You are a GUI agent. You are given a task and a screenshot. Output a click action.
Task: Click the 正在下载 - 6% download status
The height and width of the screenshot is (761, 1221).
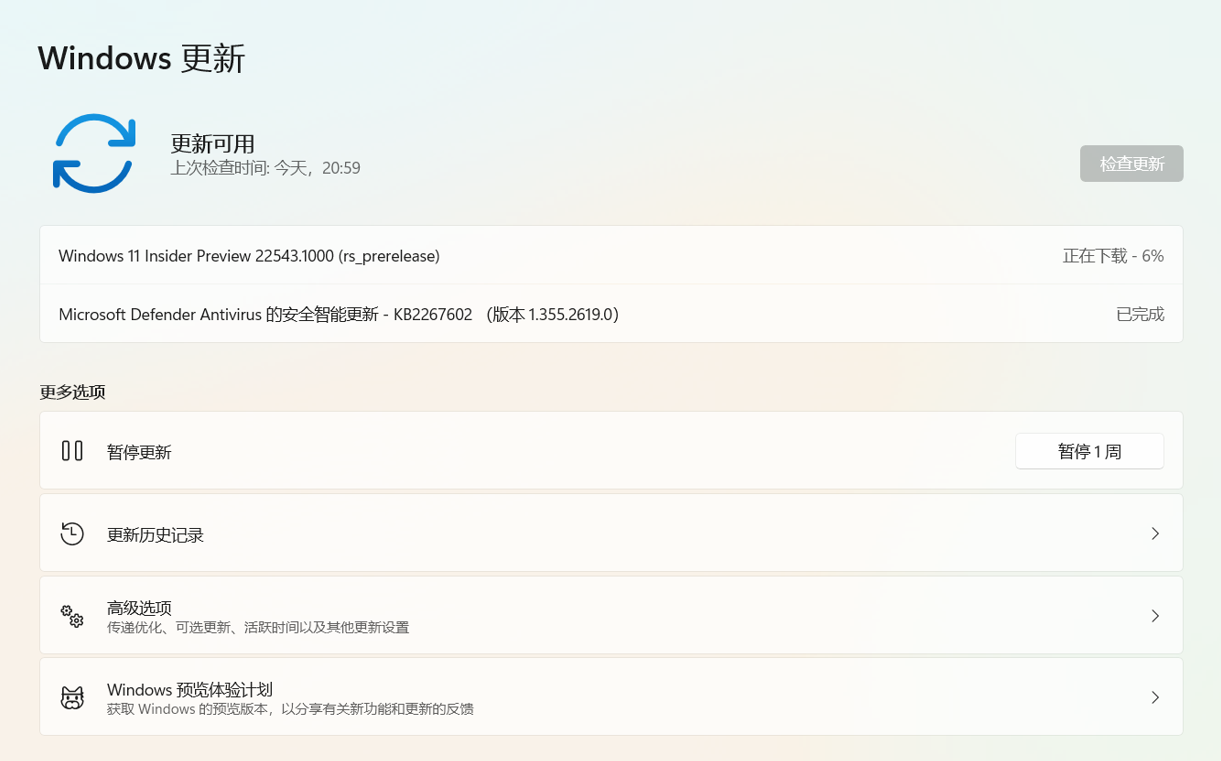[1113, 256]
